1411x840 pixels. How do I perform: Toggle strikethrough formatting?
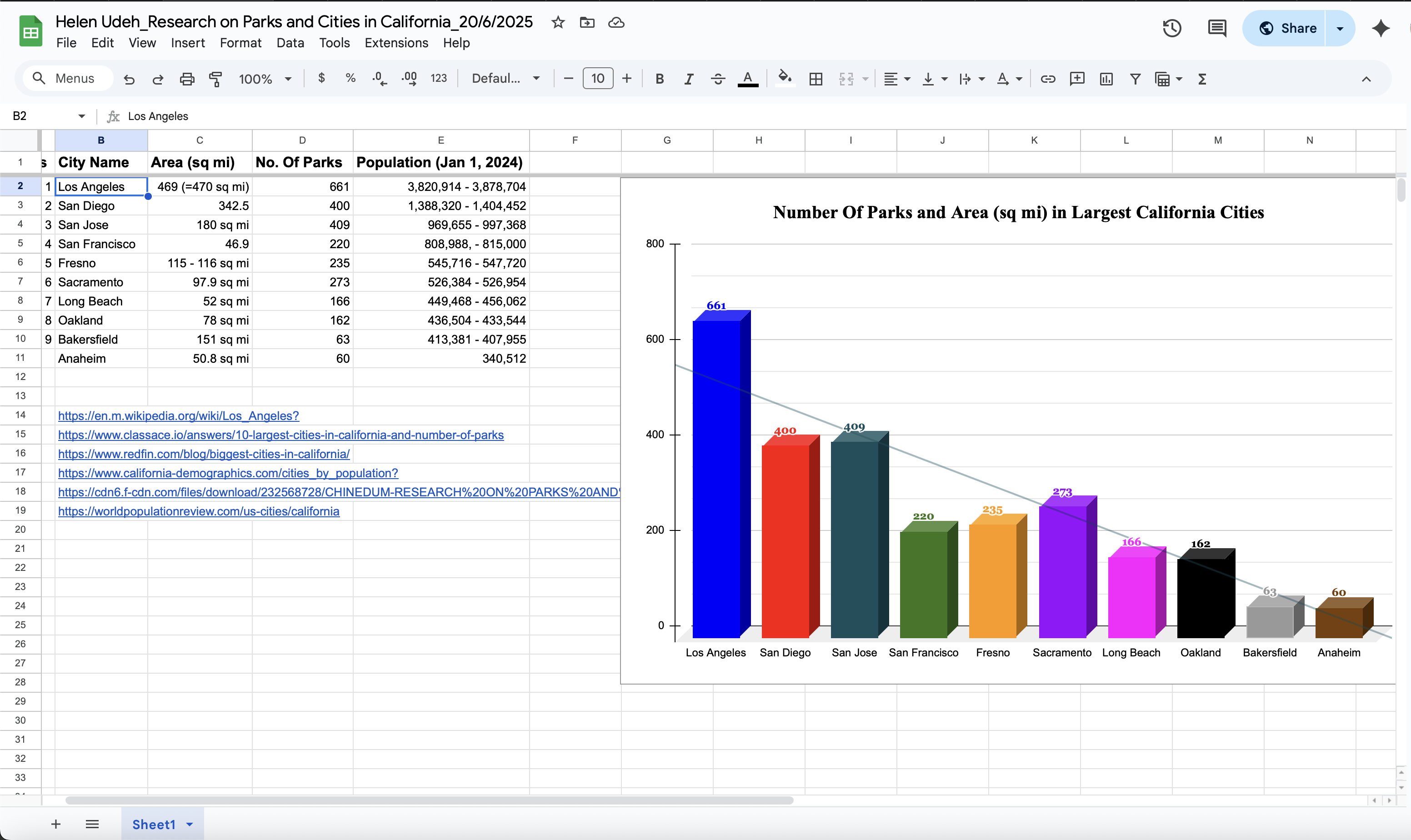(718, 79)
